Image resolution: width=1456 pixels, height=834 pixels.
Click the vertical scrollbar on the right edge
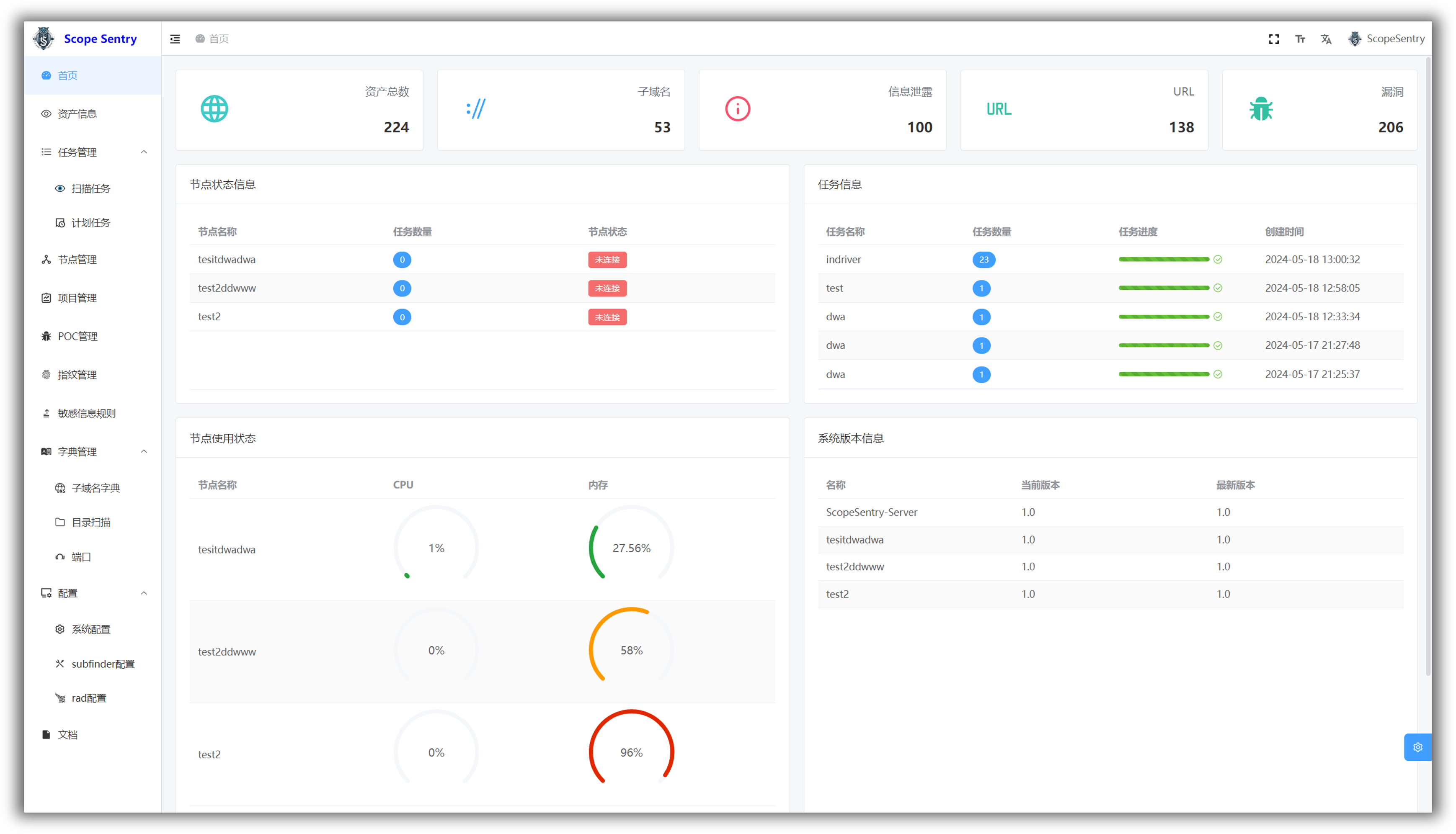(x=1428, y=367)
